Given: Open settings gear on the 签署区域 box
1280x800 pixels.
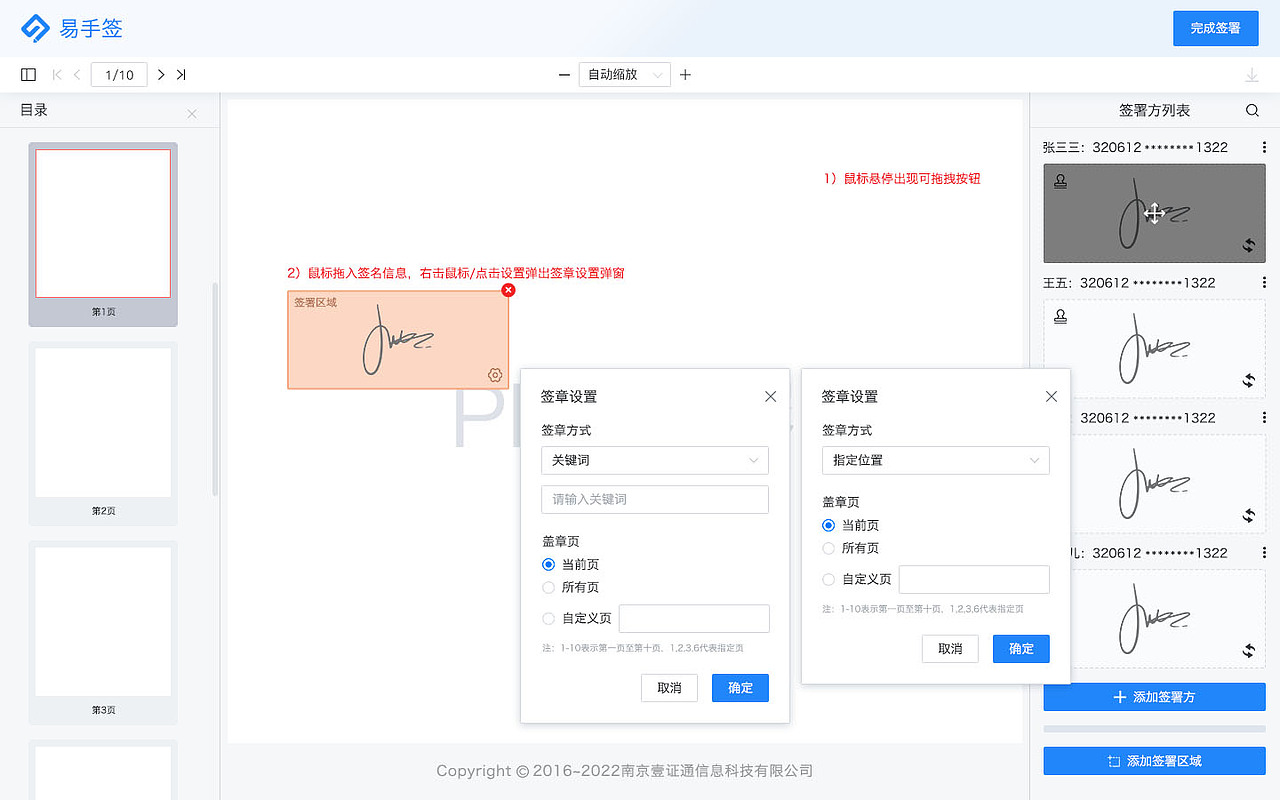Looking at the screenshot, I should [494, 374].
